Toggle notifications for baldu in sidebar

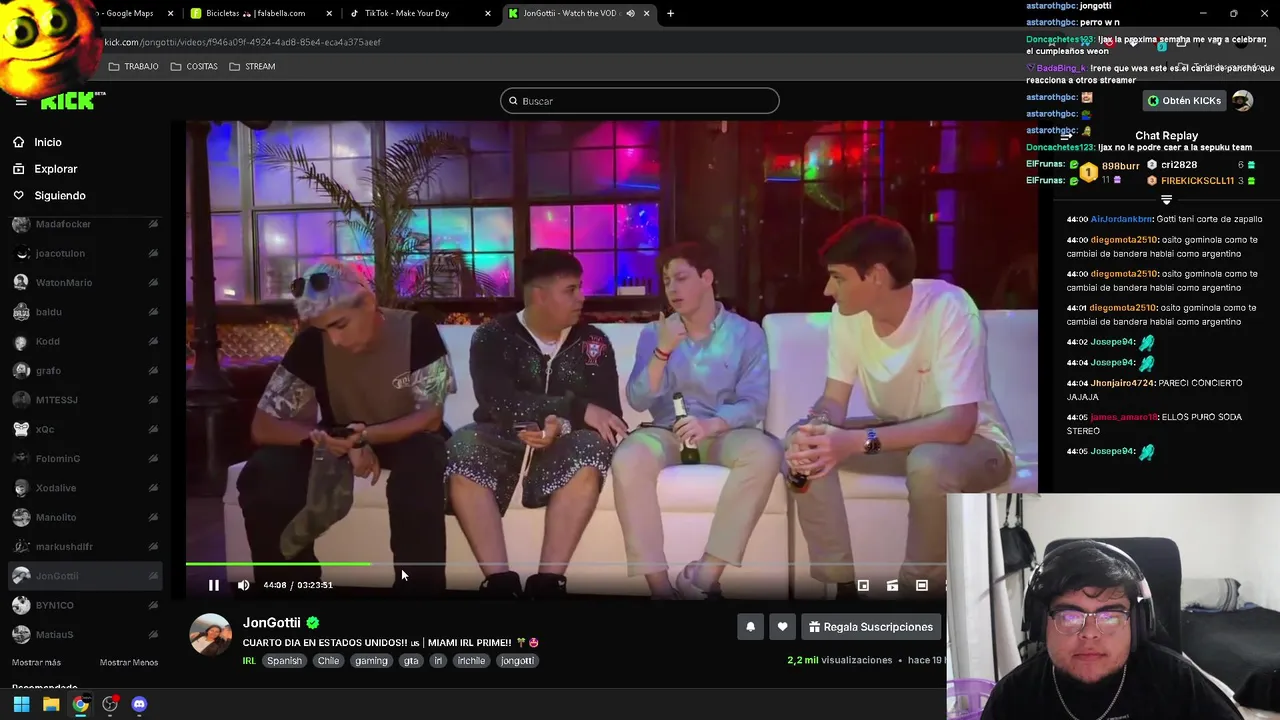coord(153,312)
